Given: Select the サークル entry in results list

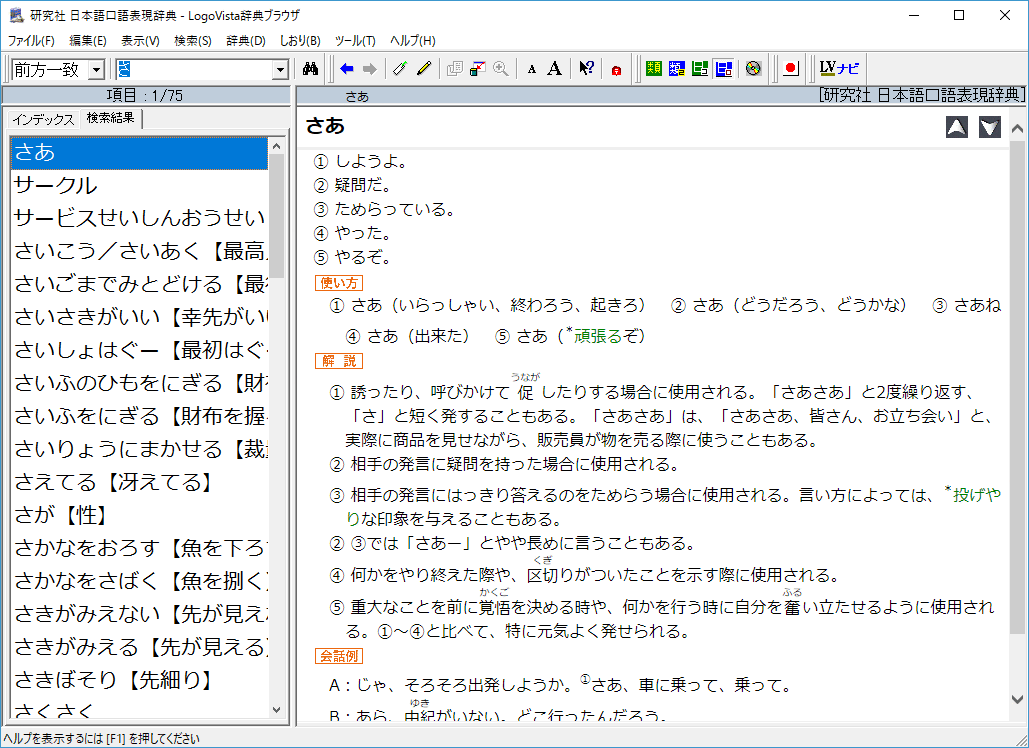Looking at the screenshot, I should (x=139, y=186).
